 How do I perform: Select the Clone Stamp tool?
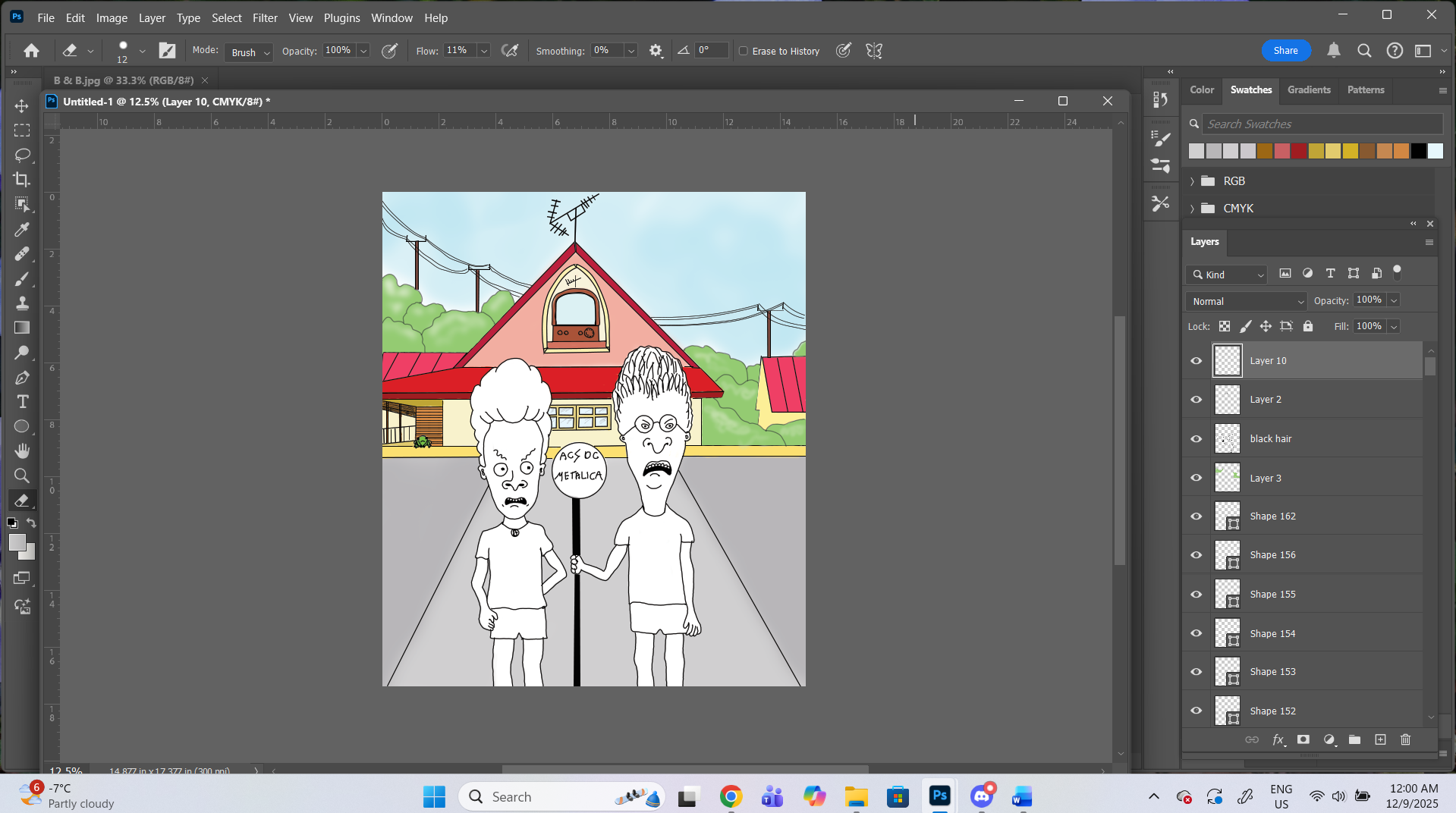(x=22, y=303)
